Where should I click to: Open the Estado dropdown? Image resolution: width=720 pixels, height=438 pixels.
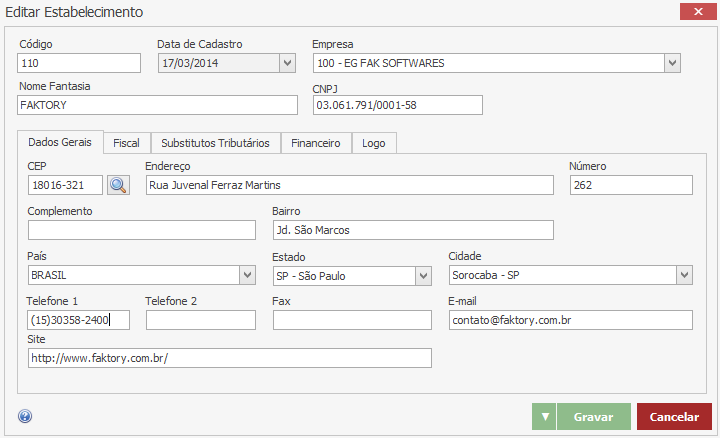(x=423, y=275)
